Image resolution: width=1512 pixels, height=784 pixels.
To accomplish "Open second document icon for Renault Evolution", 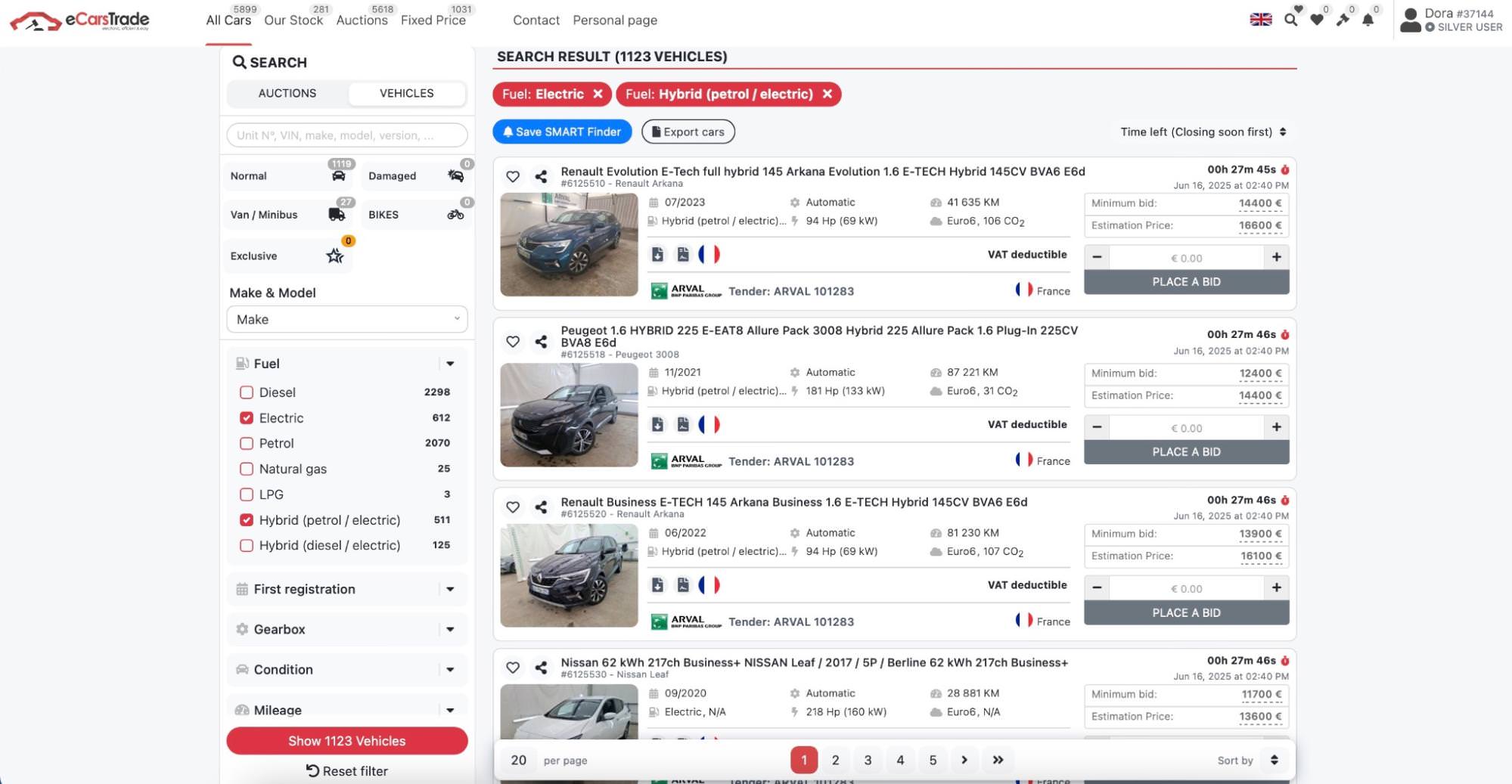I will coord(683,254).
